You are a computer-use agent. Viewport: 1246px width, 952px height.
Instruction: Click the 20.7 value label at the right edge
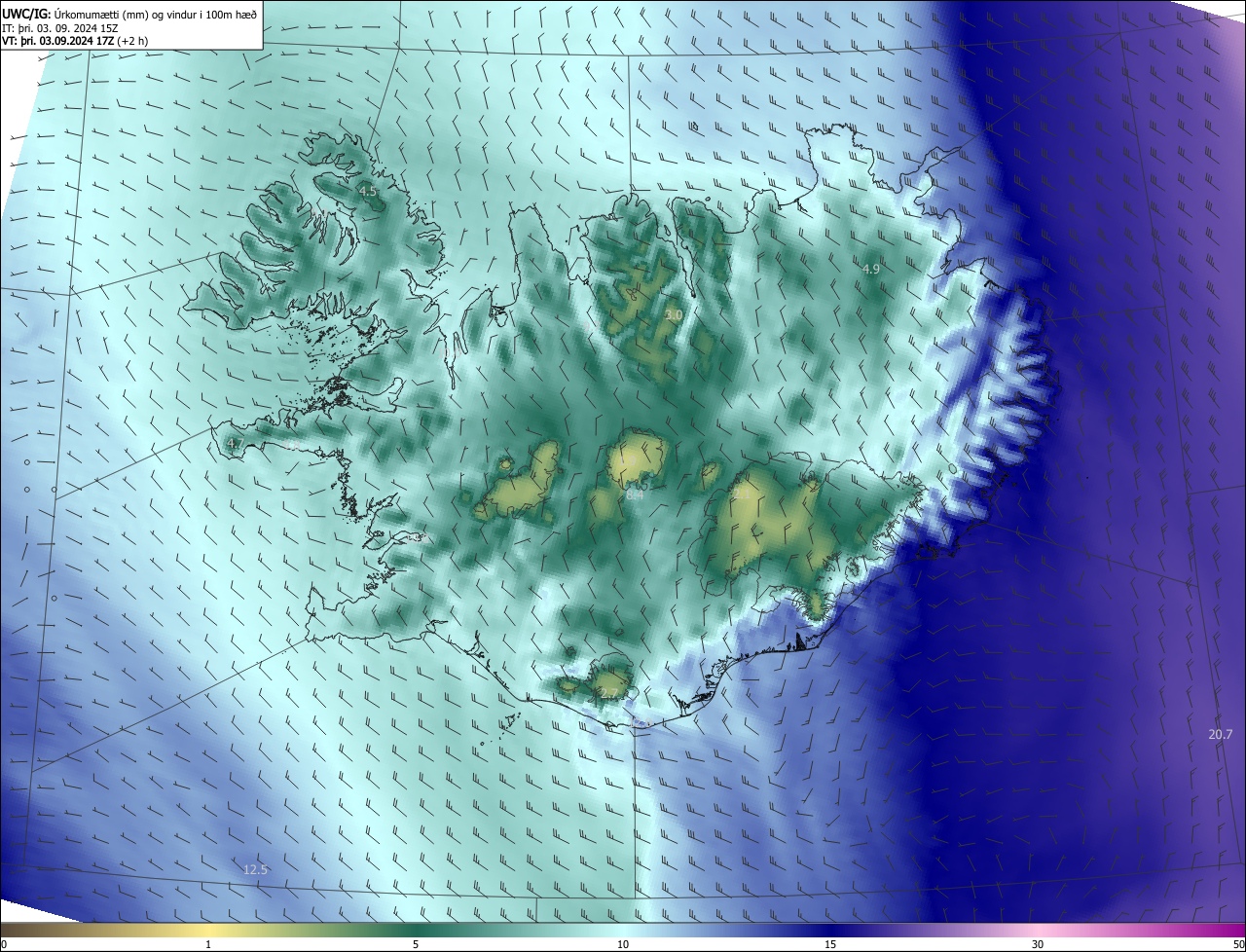1220,734
